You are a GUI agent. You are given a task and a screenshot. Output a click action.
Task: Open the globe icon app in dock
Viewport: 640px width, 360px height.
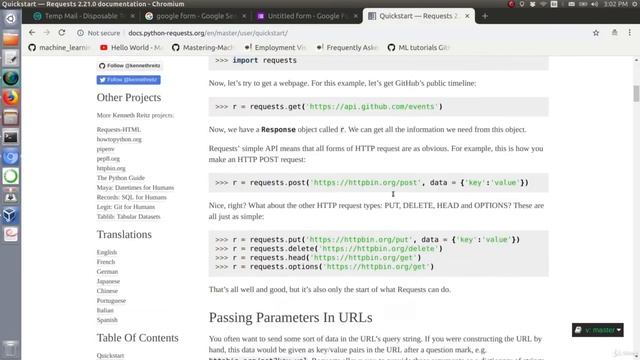(x=11, y=78)
